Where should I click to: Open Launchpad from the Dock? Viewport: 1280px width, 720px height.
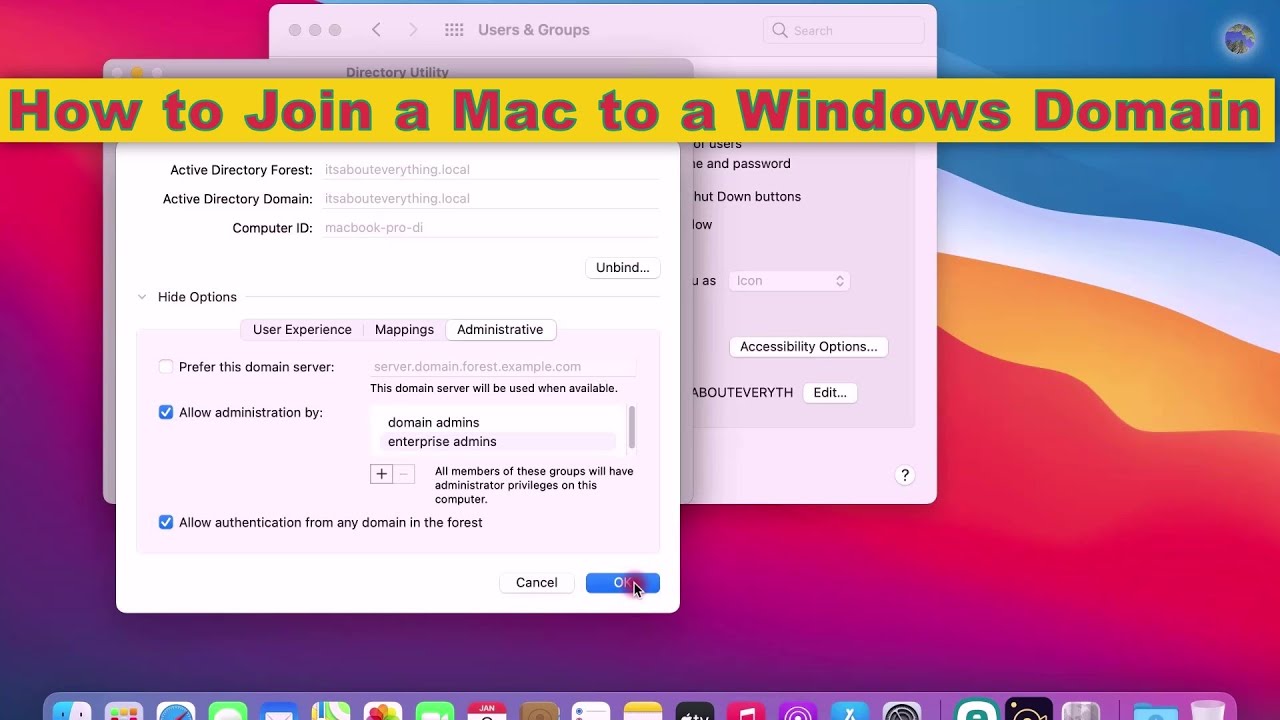(124, 712)
